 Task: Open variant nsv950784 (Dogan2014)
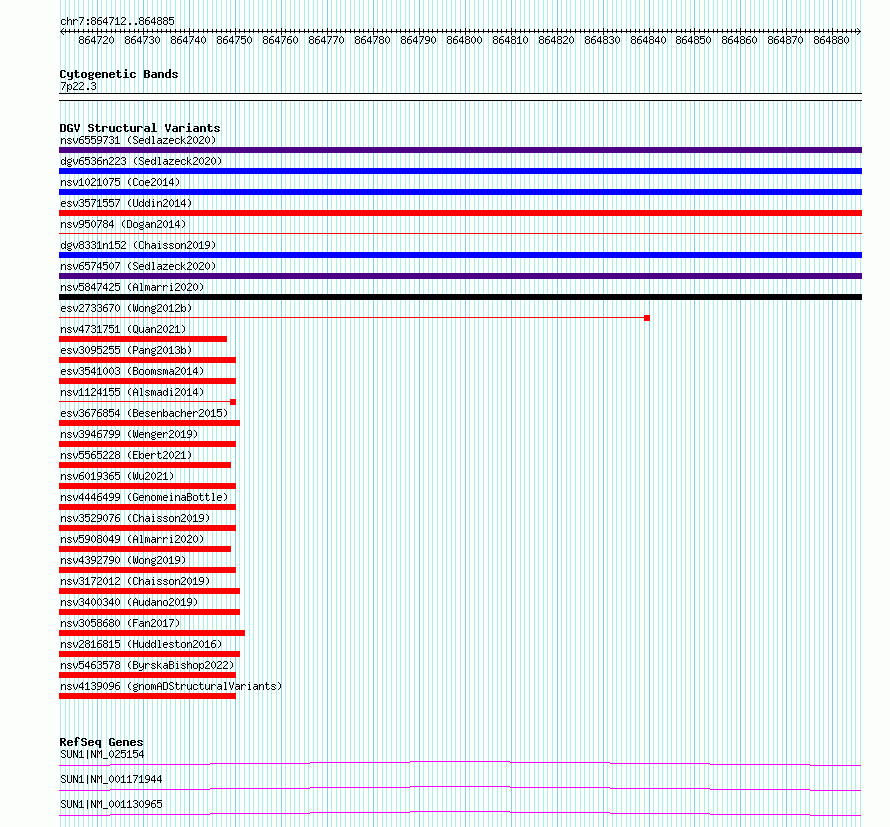coord(123,224)
